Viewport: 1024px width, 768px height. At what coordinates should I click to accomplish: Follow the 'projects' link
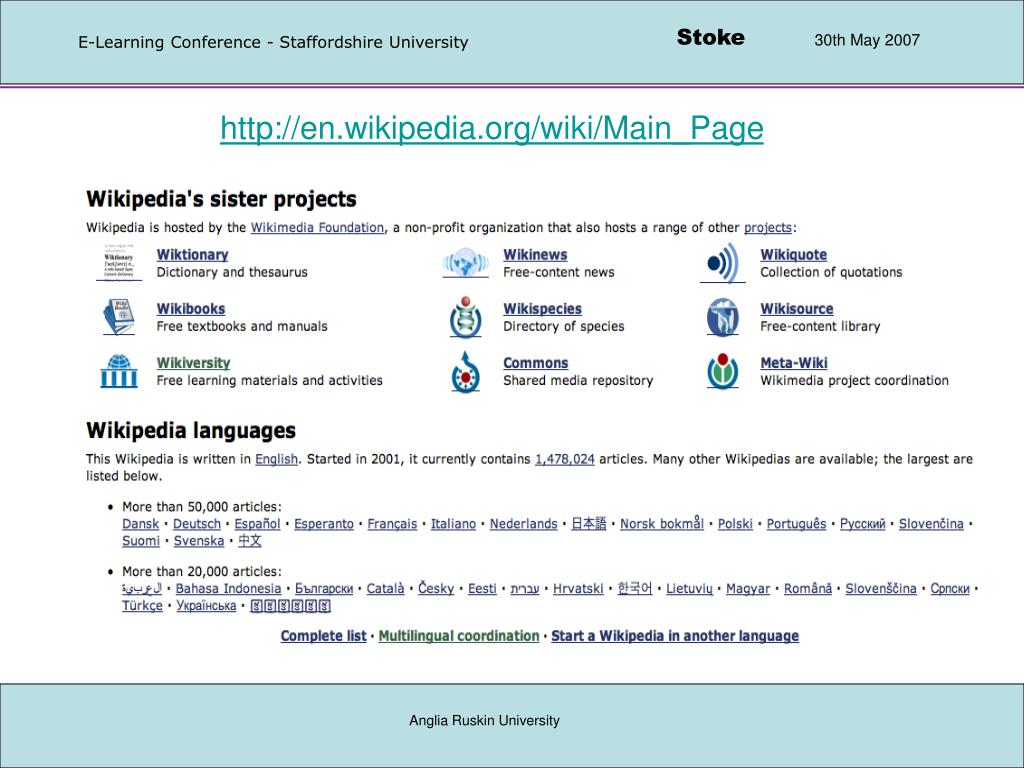click(768, 227)
